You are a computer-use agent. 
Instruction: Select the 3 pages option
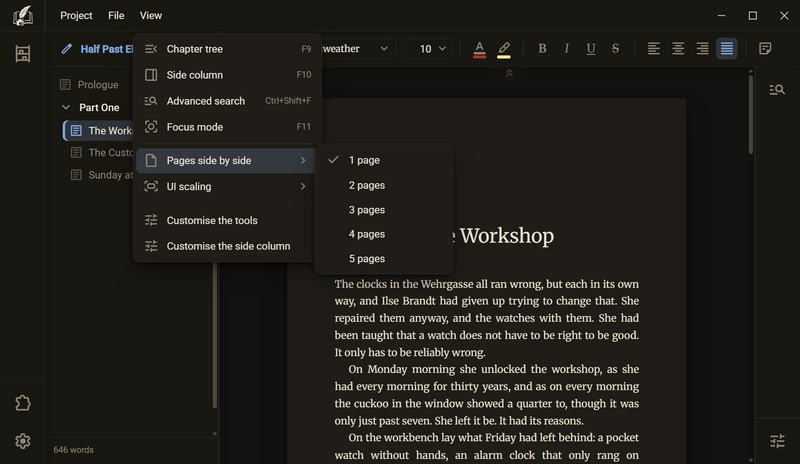pyautogui.click(x=384, y=210)
